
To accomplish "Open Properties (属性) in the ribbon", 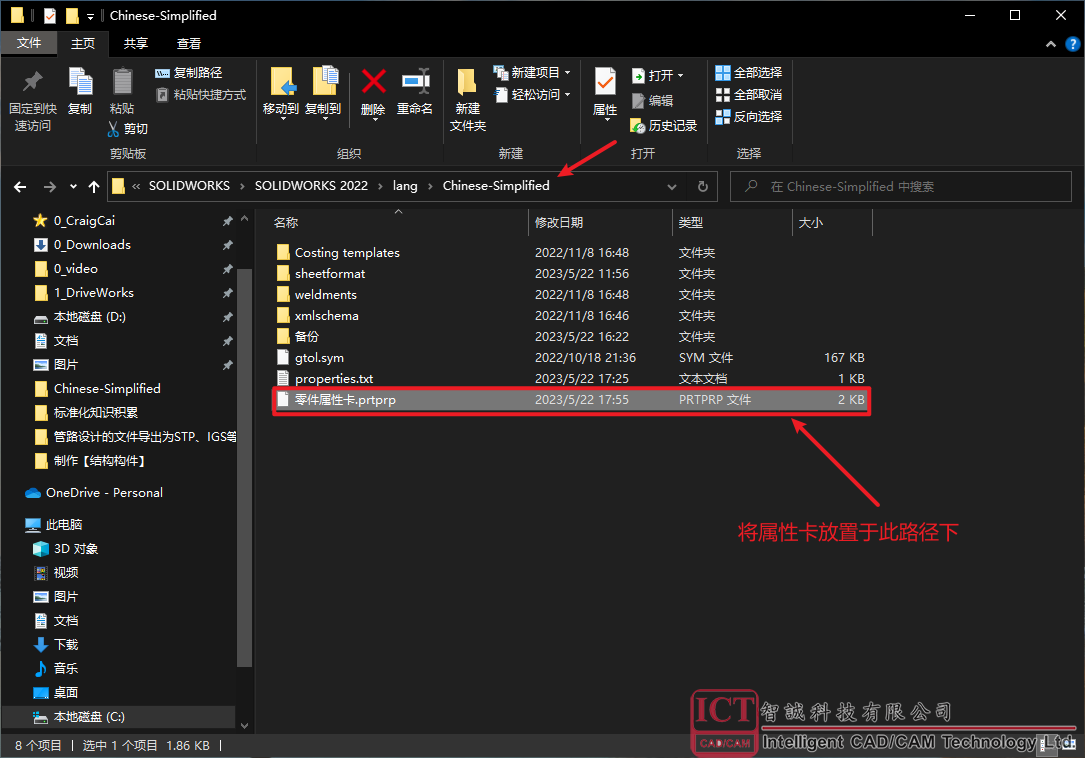I will coord(605,93).
